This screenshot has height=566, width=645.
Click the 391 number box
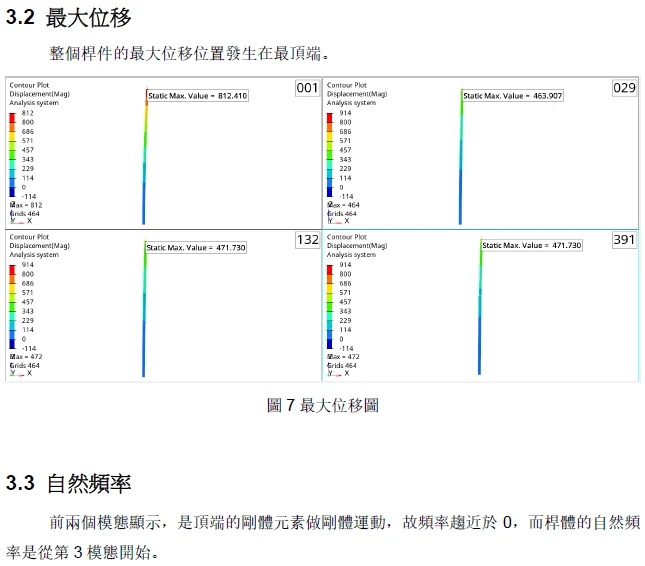point(624,240)
